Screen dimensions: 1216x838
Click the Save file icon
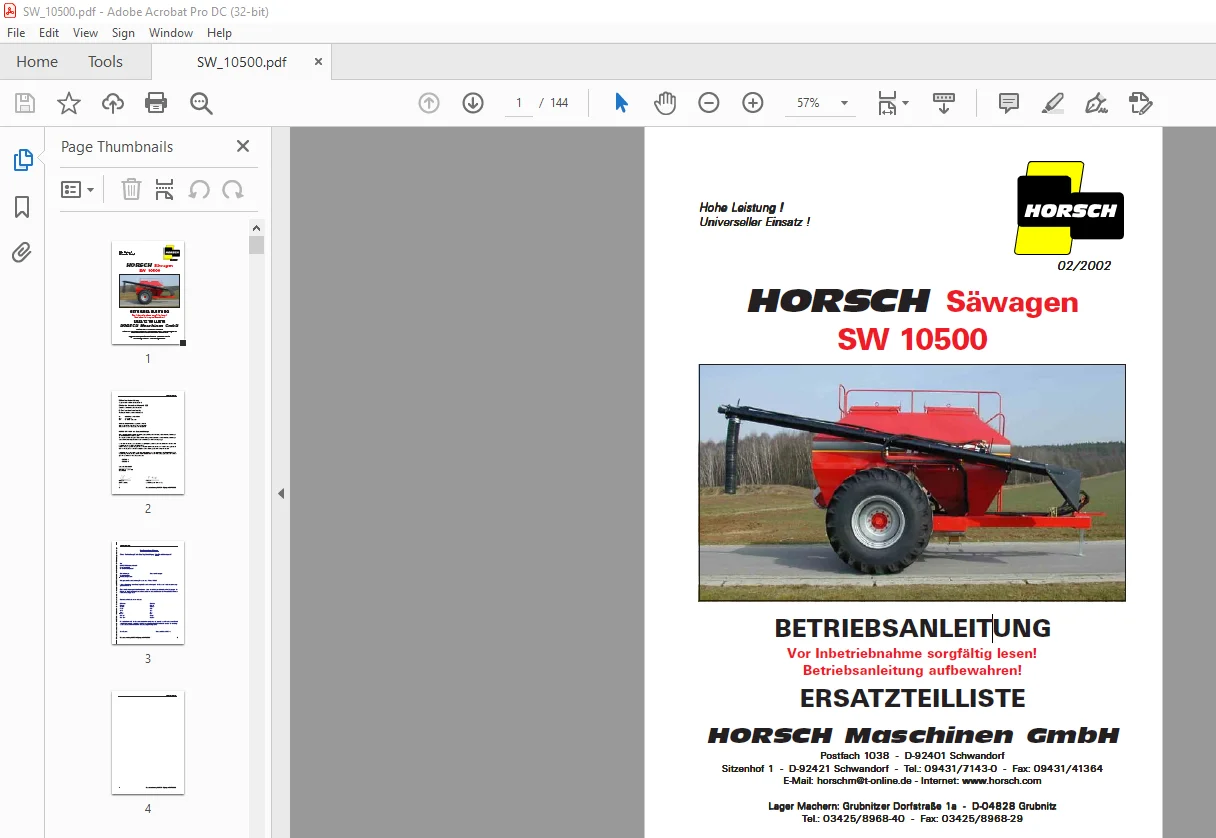point(25,103)
